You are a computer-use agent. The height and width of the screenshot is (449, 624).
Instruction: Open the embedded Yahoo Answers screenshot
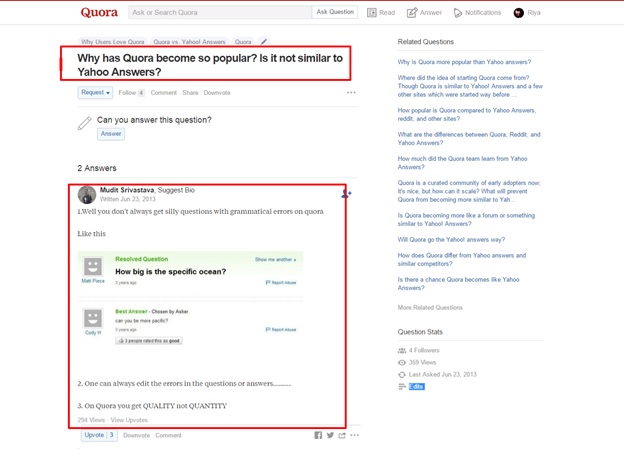pos(191,299)
